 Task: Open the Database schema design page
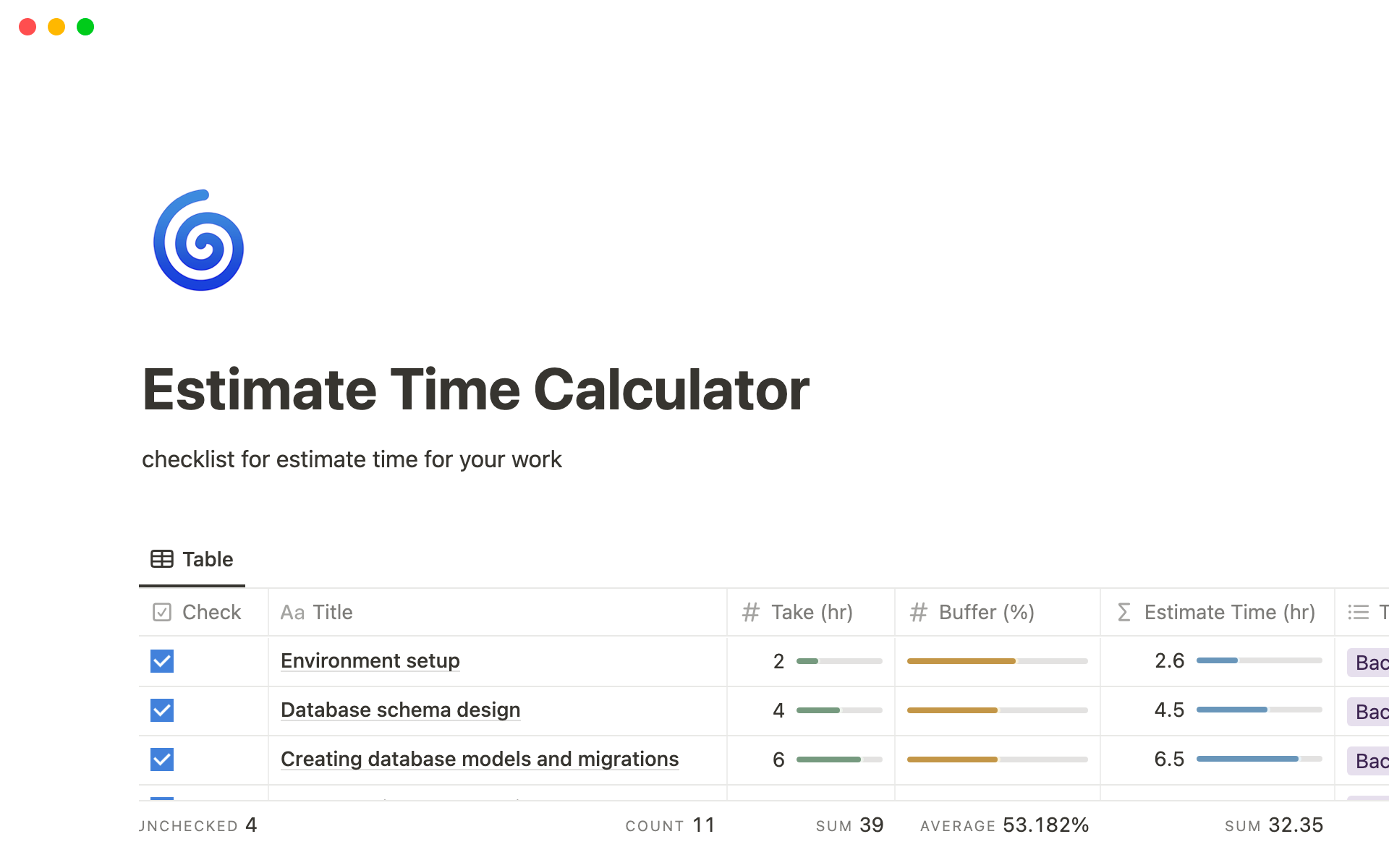coord(400,710)
